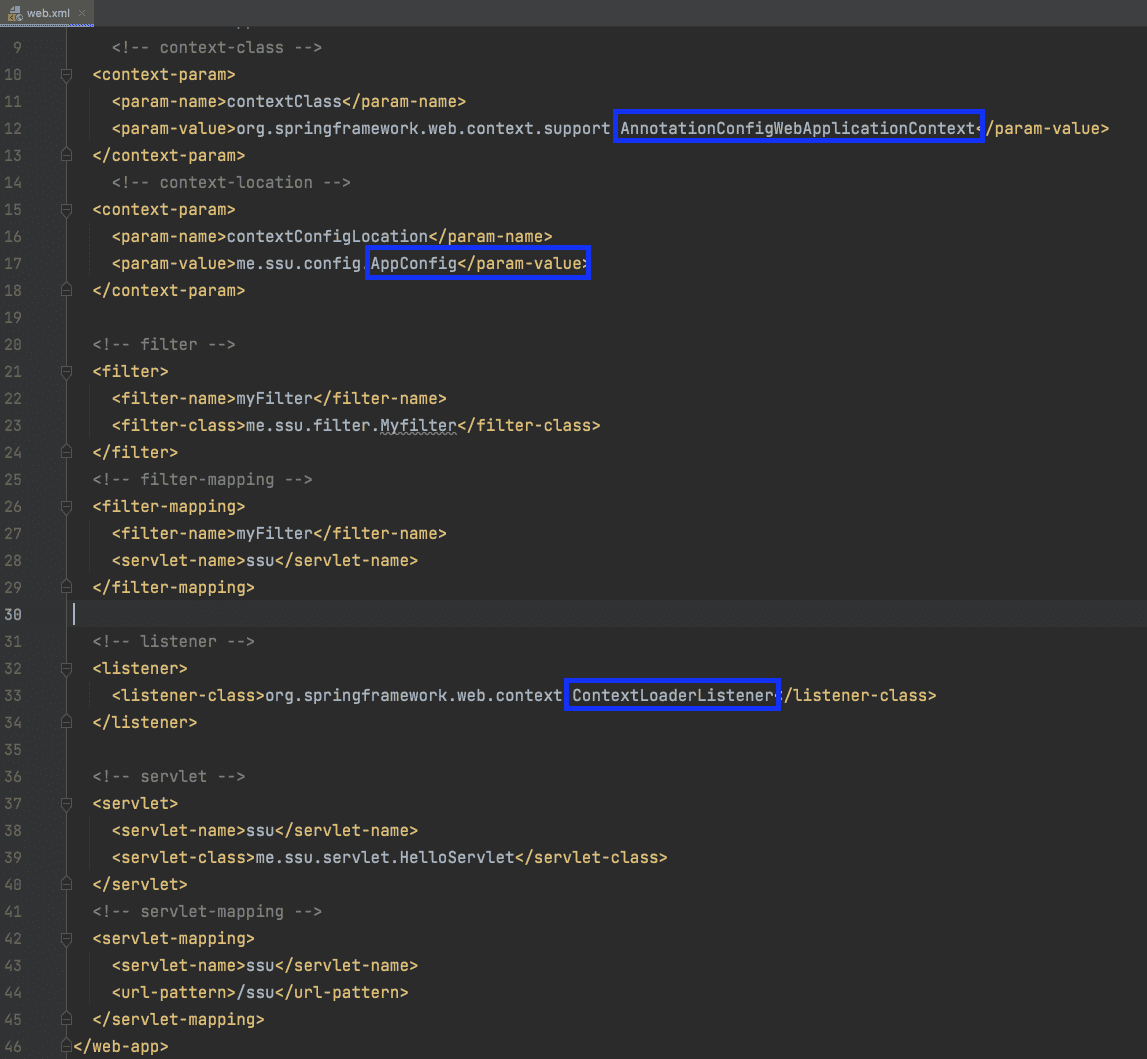Place cursor on contextClass param-name text
Screen dimensions: 1147x1059
285,102
